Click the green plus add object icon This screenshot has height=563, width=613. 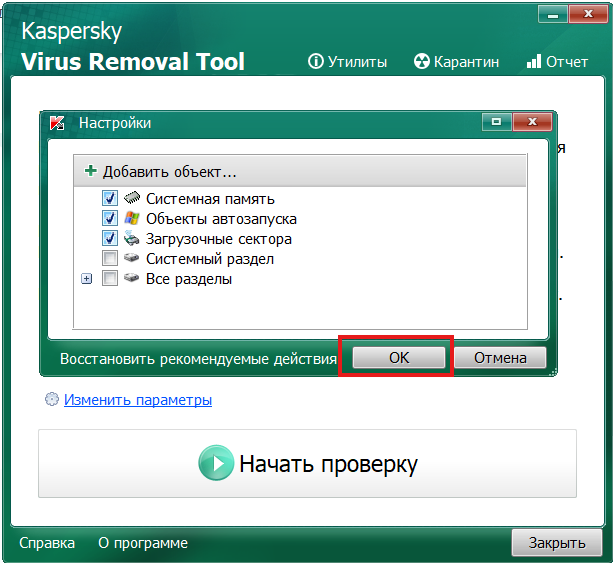click(90, 171)
